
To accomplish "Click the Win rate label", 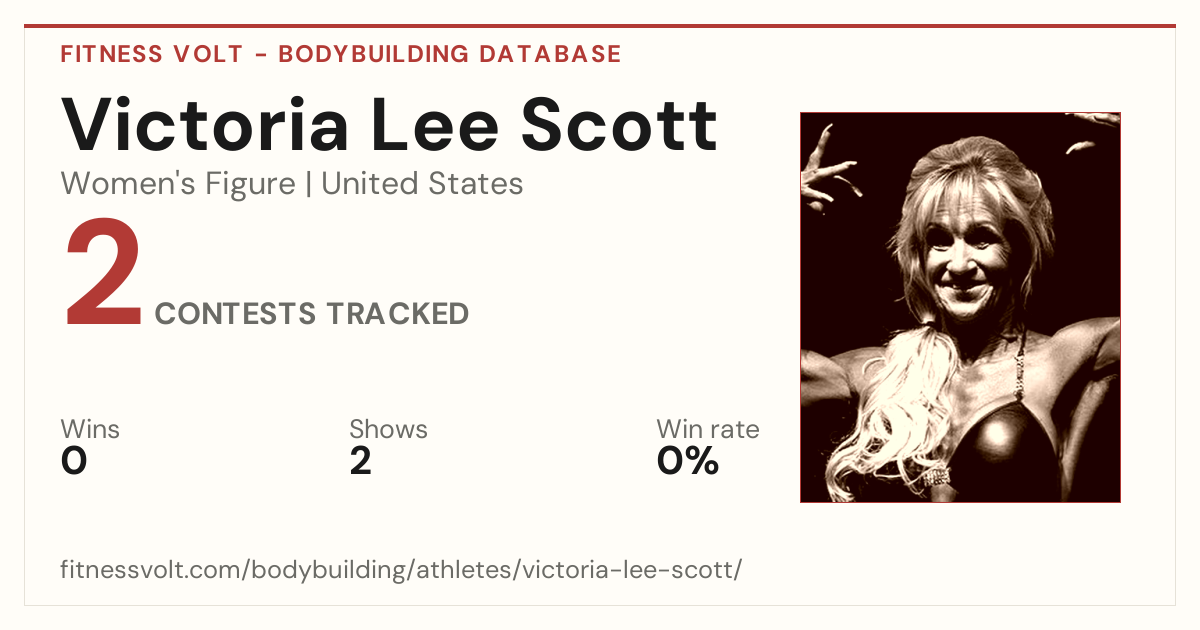I will coord(707,430).
